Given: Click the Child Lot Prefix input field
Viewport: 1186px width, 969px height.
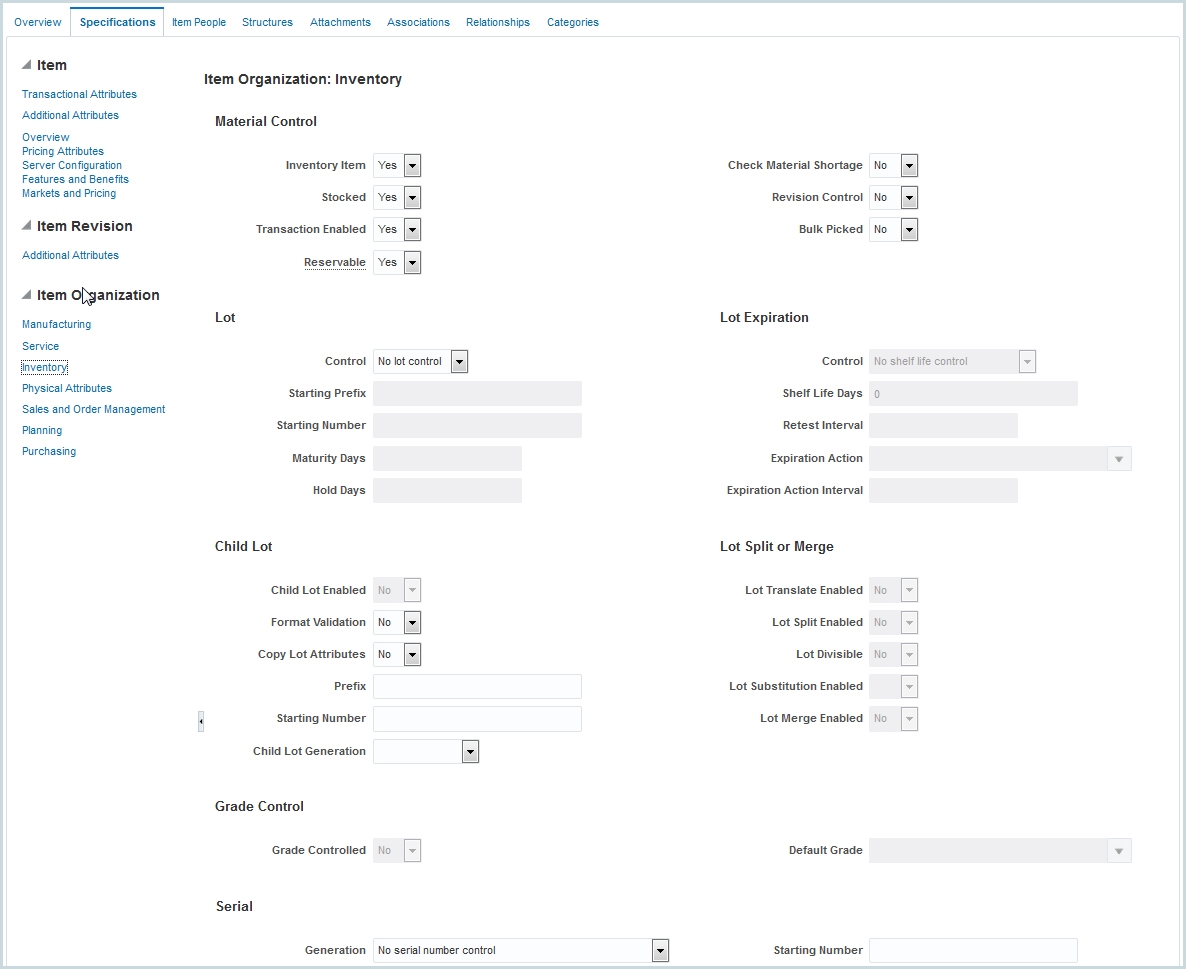Looking at the screenshot, I should [x=477, y=687].
